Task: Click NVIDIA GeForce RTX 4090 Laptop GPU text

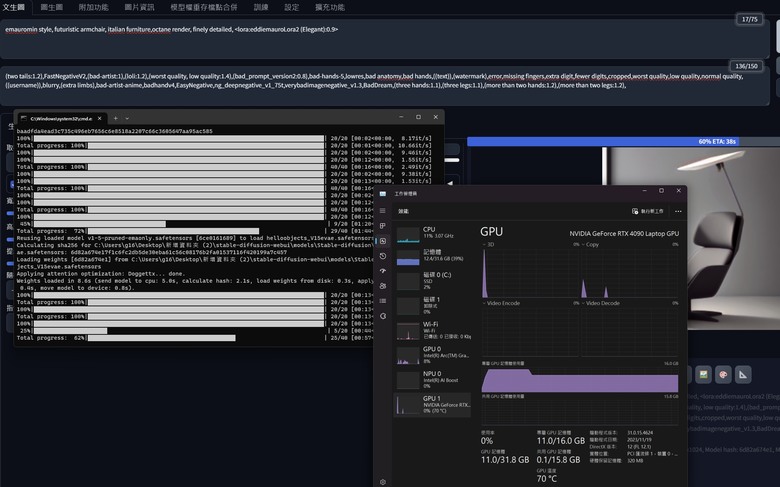Action: [624, 233]
